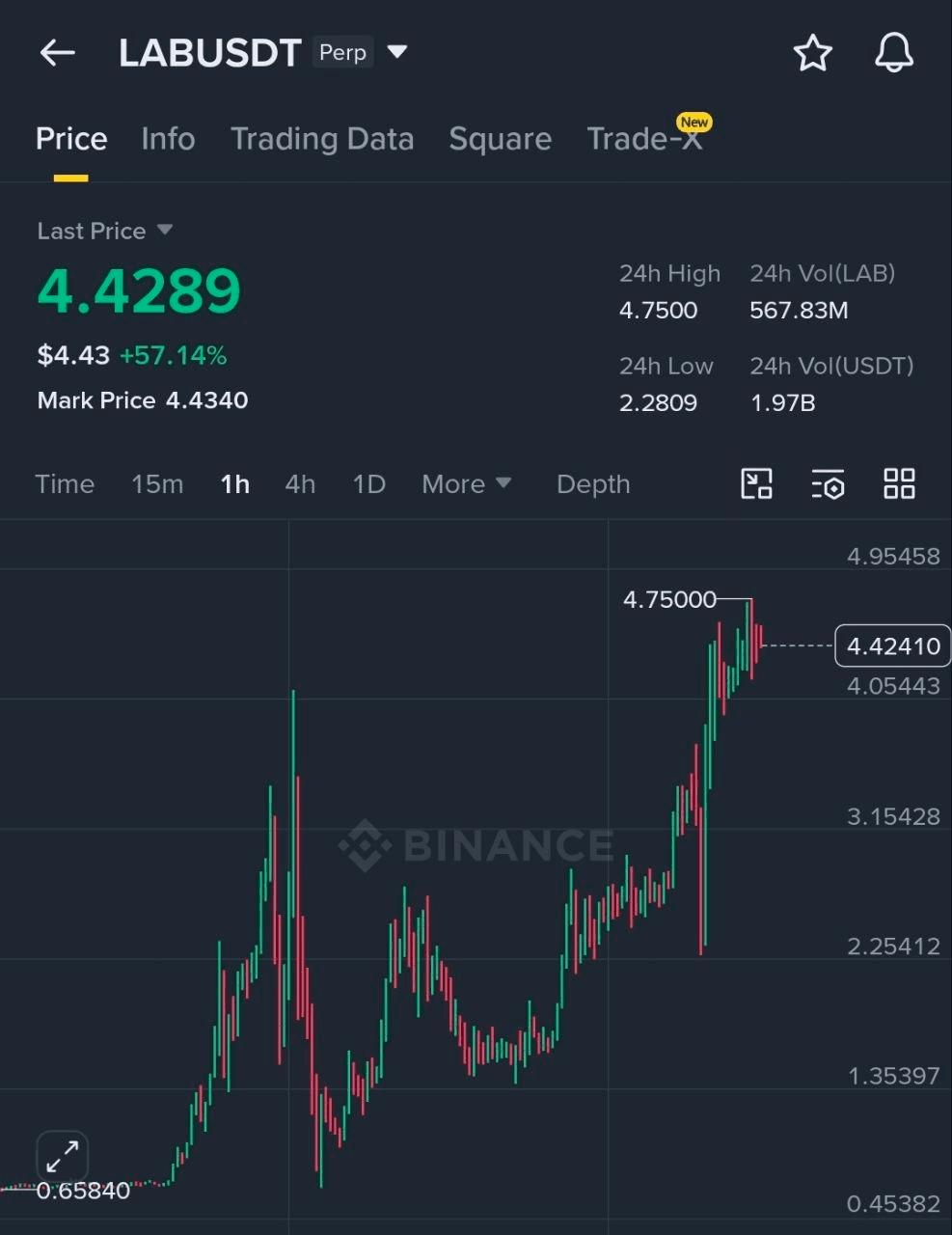The width and height of the screenshot is (952, 1235).
Task: Tap the 0.45382 price axis label
Action: click(893, 1203)
